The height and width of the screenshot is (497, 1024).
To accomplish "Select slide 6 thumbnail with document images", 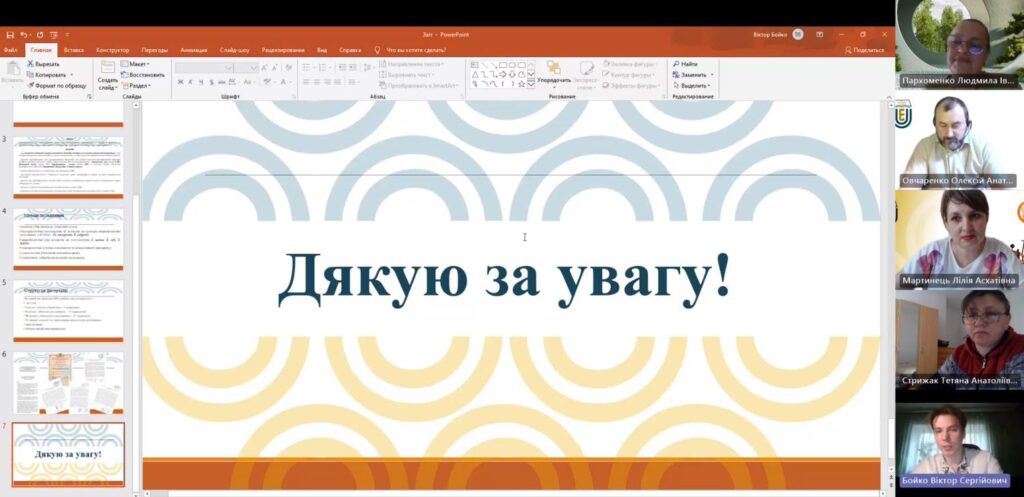I will (67, 382).
